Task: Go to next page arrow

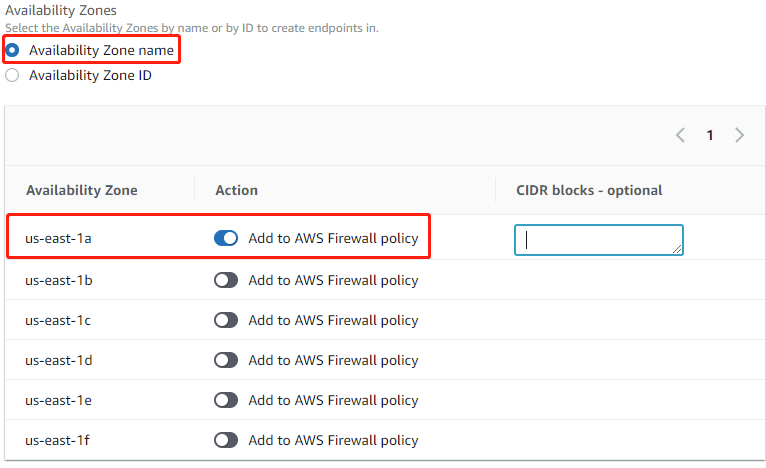Action: (x=740, y=135)
